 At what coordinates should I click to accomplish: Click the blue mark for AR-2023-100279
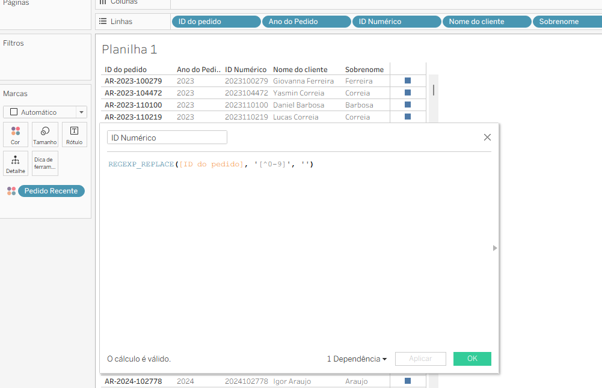[408, 81]
